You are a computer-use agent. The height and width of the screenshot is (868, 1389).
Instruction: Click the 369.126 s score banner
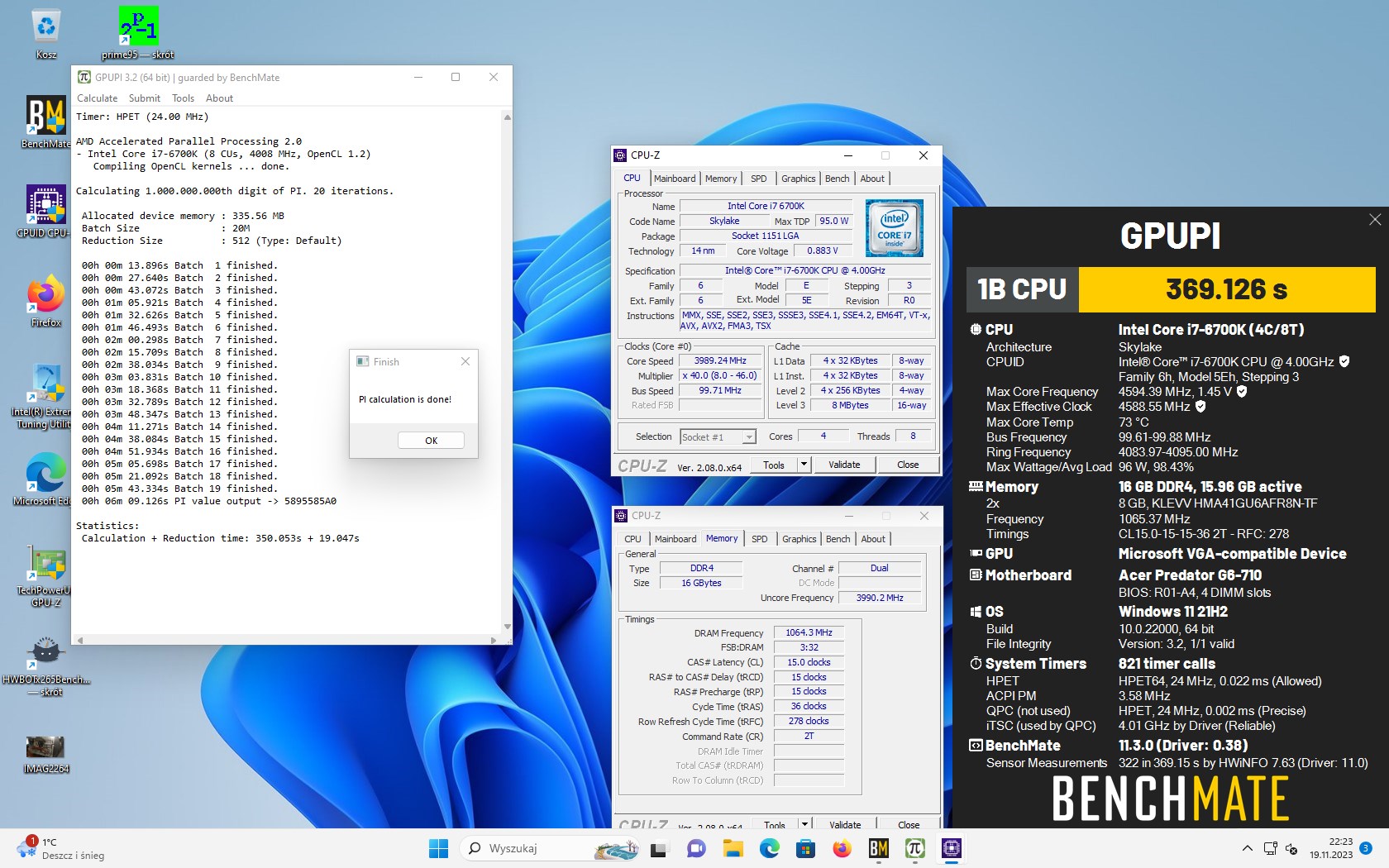1227,289
